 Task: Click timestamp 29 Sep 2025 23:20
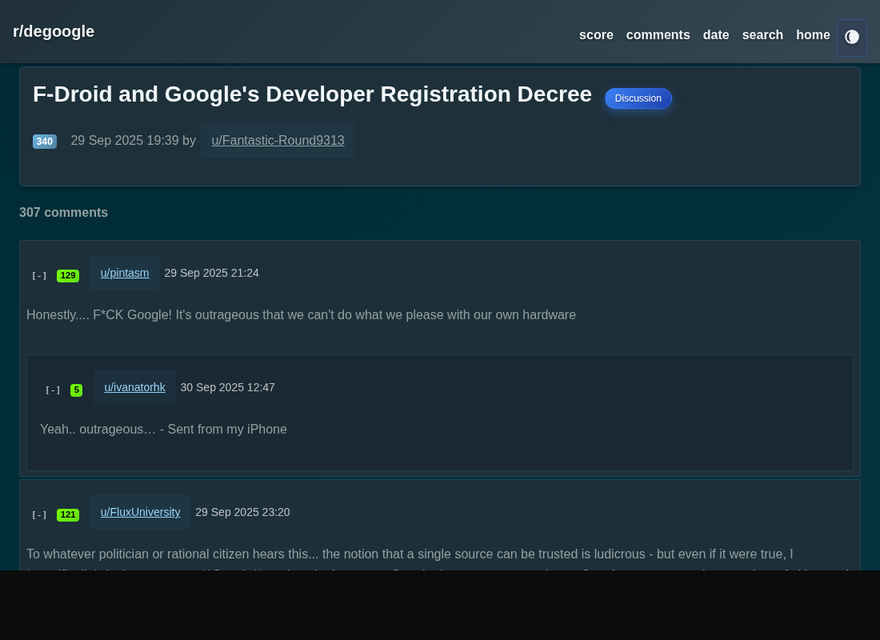tap(242, 512)
